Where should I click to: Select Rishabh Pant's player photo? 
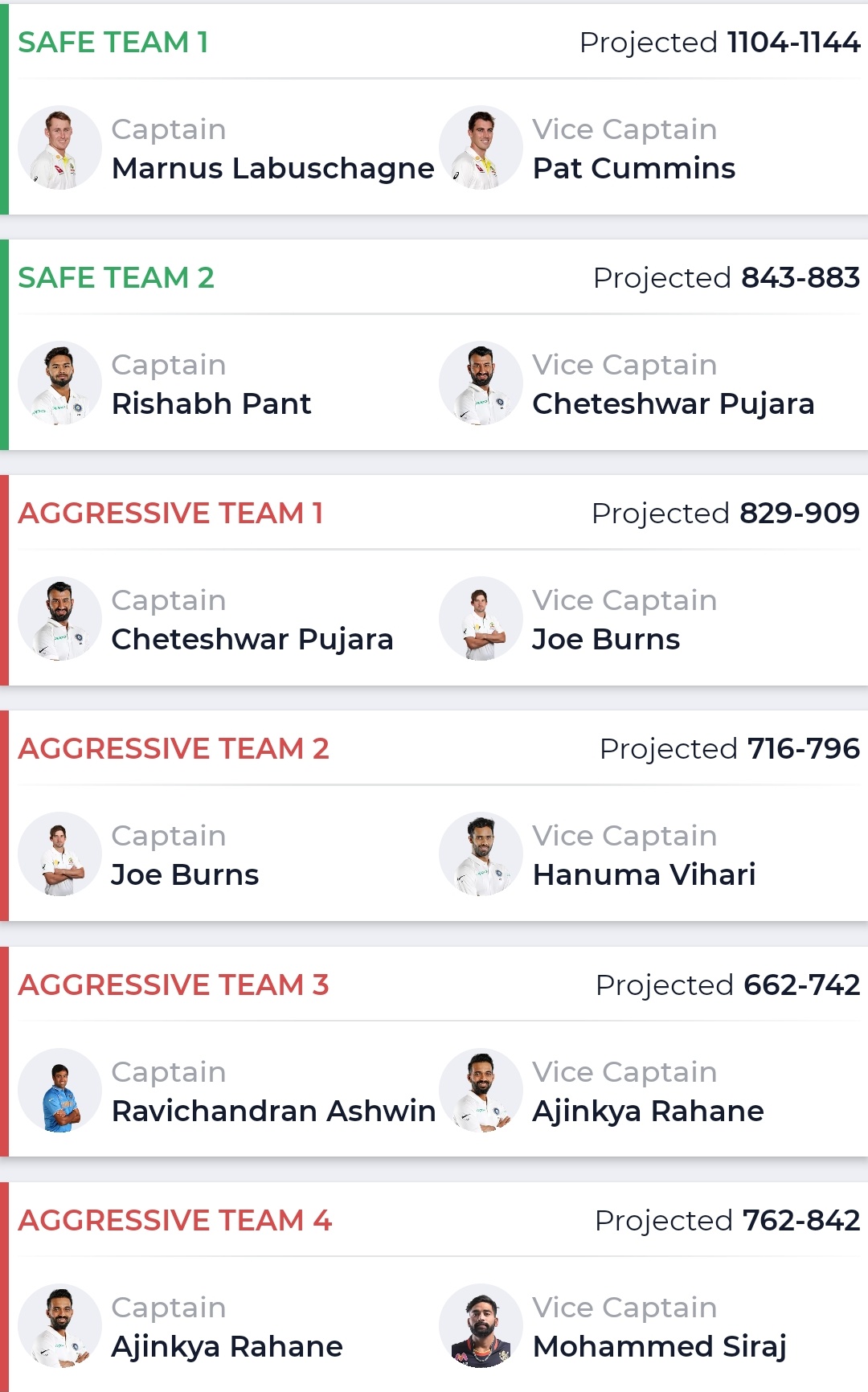coord(60,383)
